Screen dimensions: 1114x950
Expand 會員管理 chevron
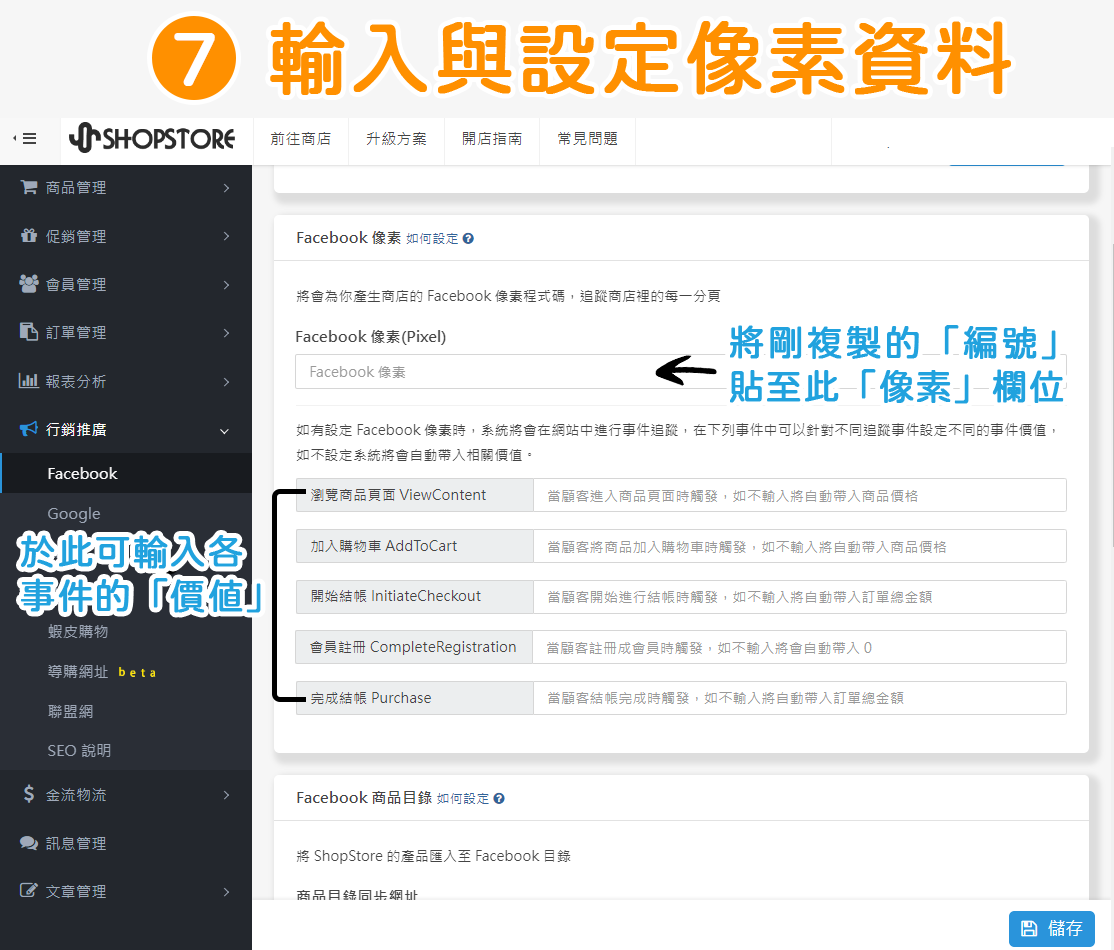pyautogui.click(x=226, y=284)
